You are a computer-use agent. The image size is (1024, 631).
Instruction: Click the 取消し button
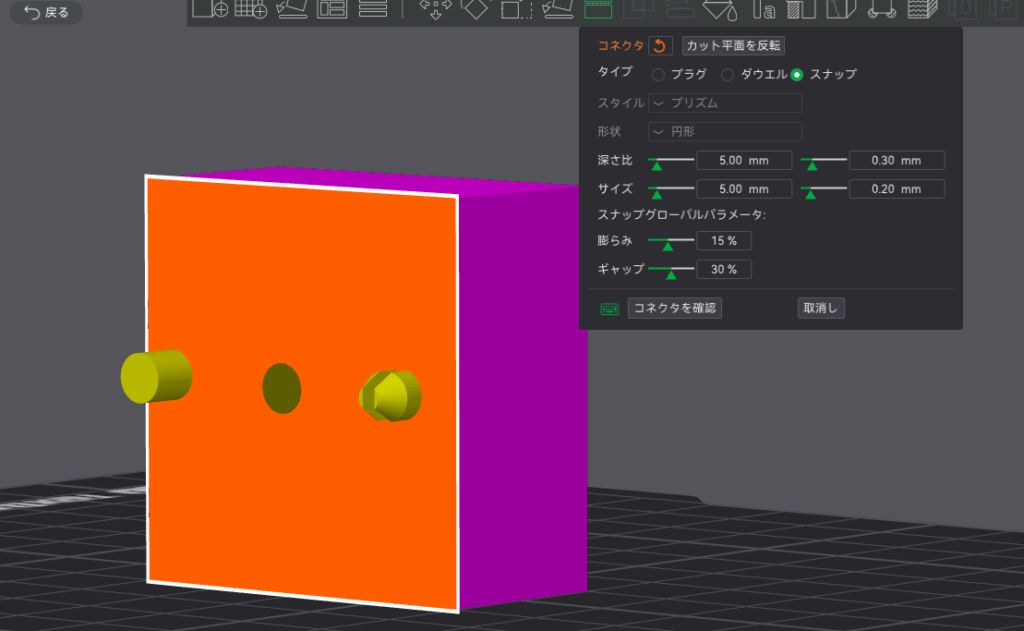821,308
